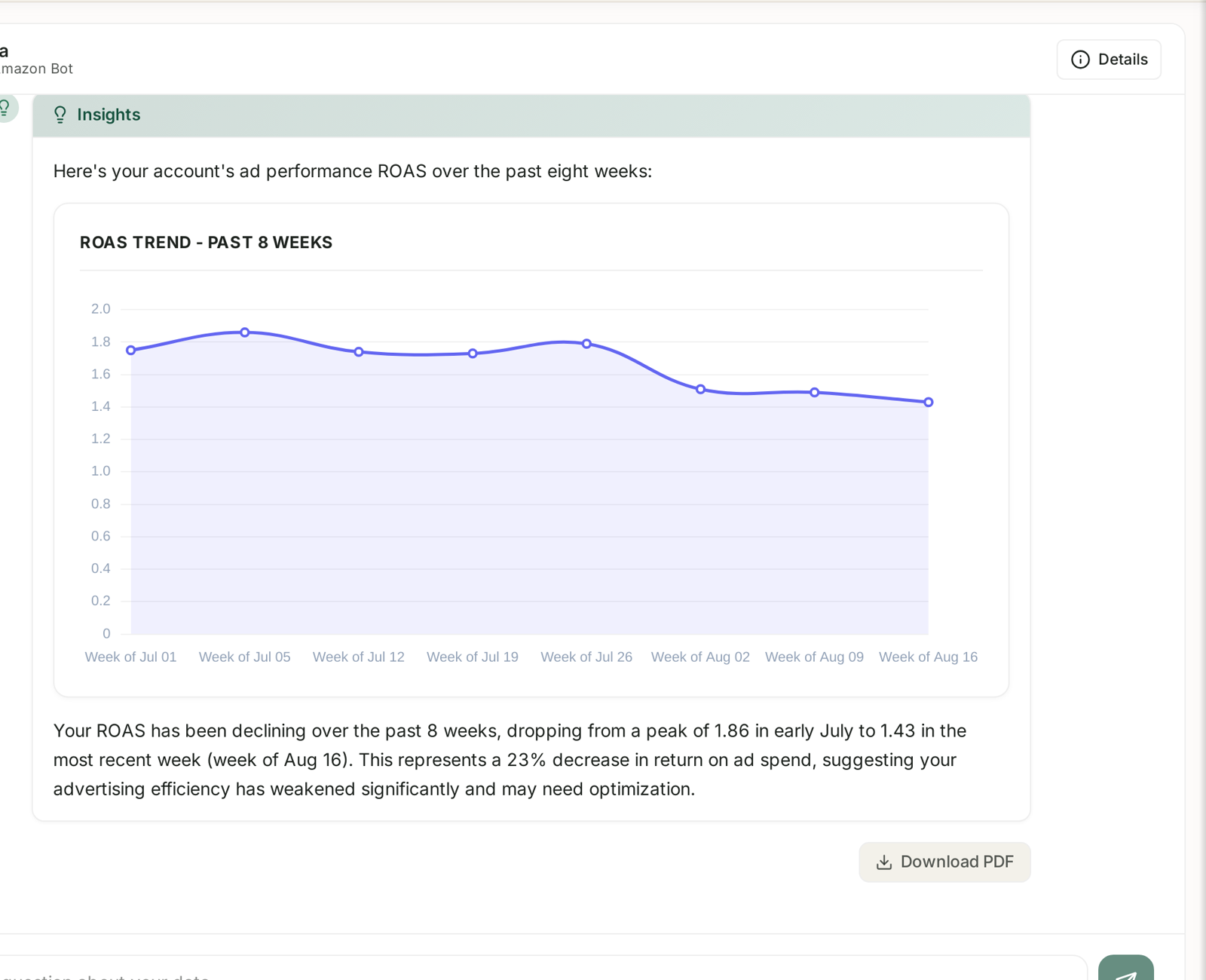1206x980 pixels.
Task: Click the 'Week of Jul 01' axis label
Action: [x=130, y=657]
